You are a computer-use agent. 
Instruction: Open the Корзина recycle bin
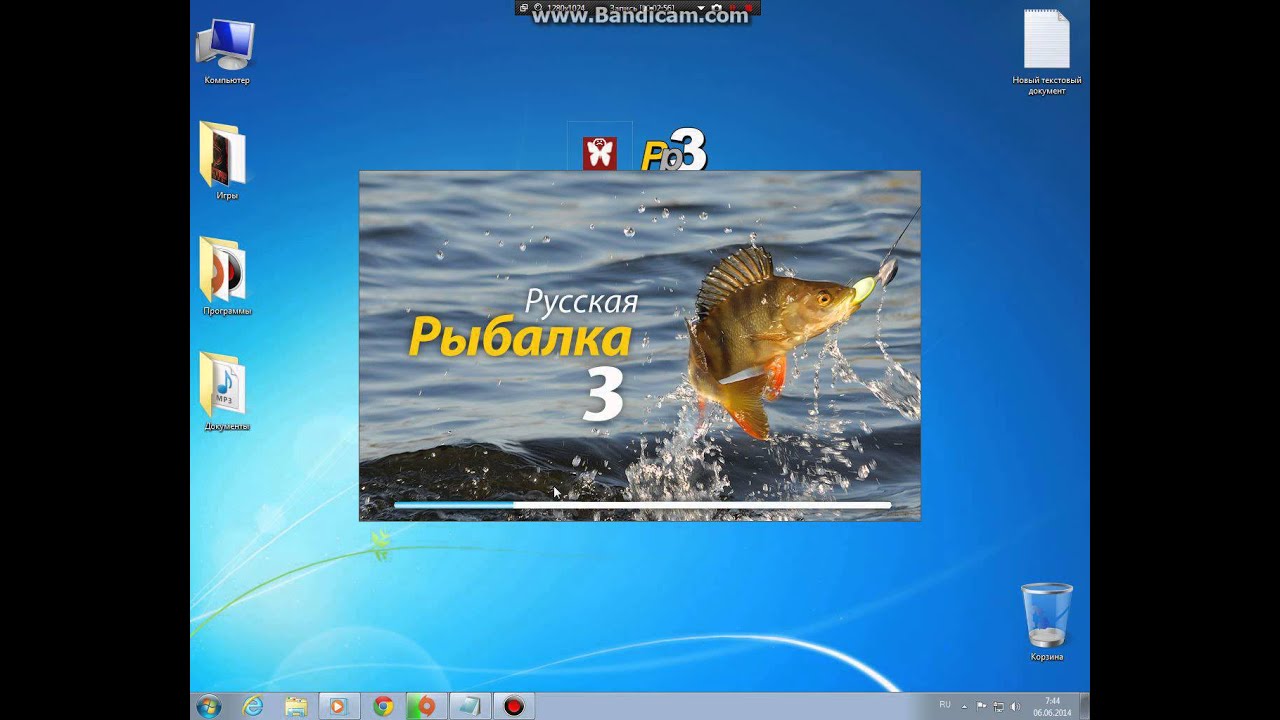pyautogui.click(x=1046, y=622)
